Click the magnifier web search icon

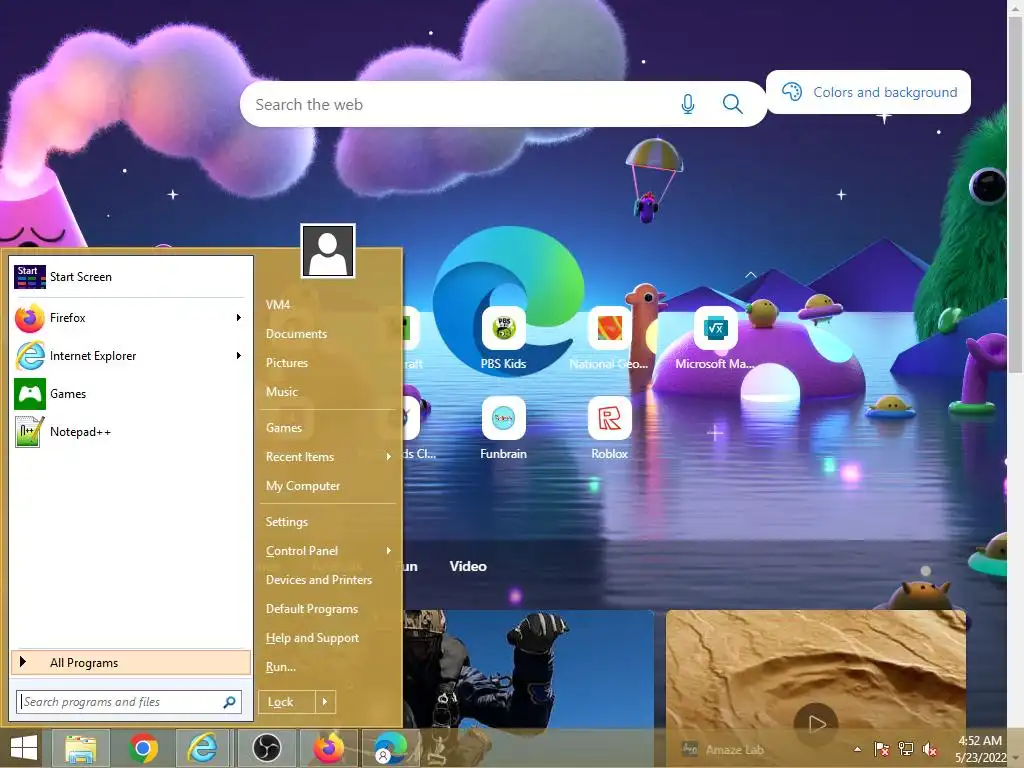point(733,104)
